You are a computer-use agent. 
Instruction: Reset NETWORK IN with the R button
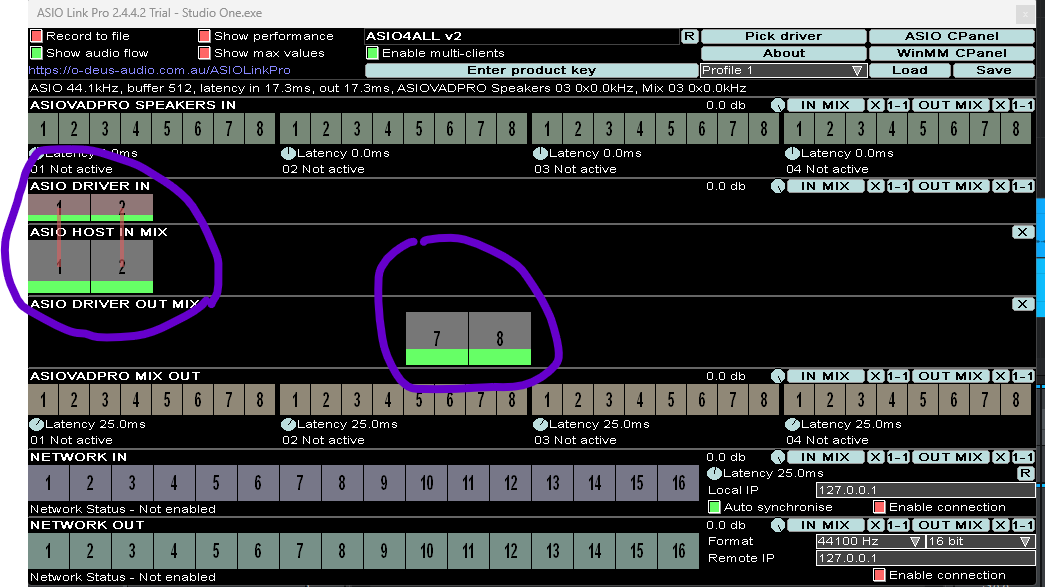pos(1025,474)
